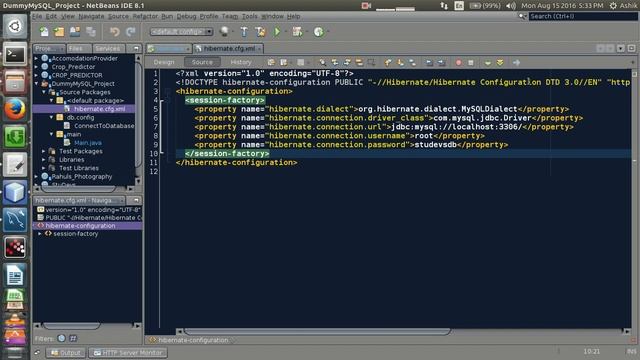This screenshot has width=640, height=360.
Task: Open the Debug menu
Action: (x=186, y=16)
